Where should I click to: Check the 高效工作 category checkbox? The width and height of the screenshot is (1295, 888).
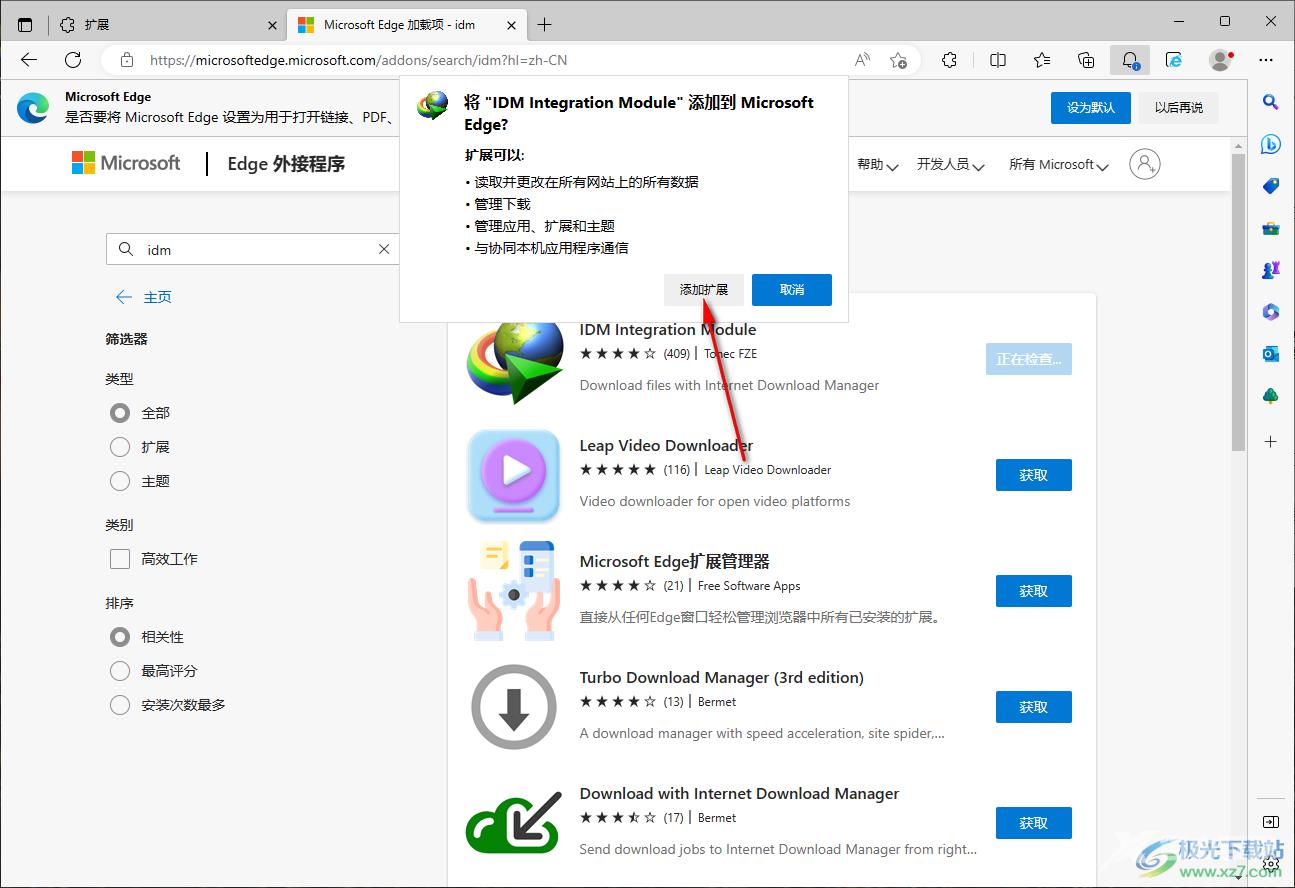(120, 559)
